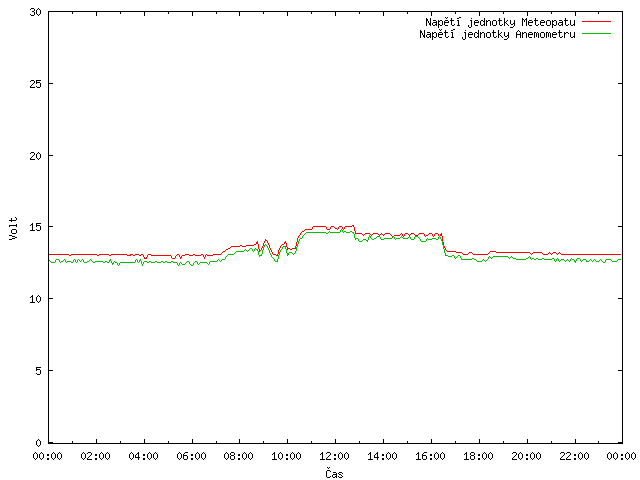Click the y-axis value 5
Image resolution: width=640 pixels, height=480 pixels.
point(38,371)
